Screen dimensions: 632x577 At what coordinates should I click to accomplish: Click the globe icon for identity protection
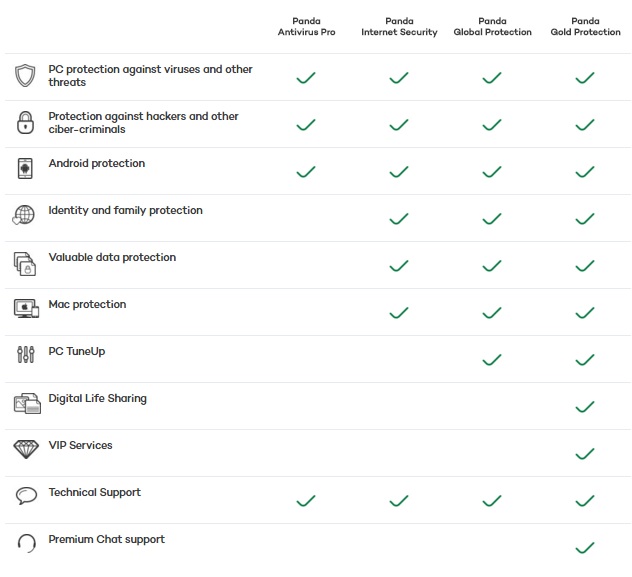click(x=25, y=215)
